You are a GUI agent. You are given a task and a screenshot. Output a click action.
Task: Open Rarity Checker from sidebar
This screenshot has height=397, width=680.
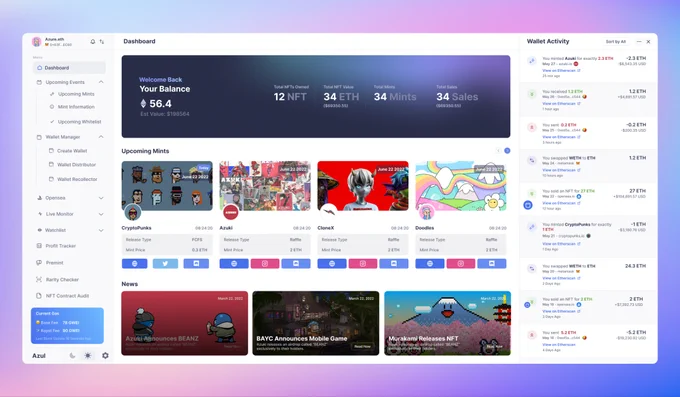62,280
